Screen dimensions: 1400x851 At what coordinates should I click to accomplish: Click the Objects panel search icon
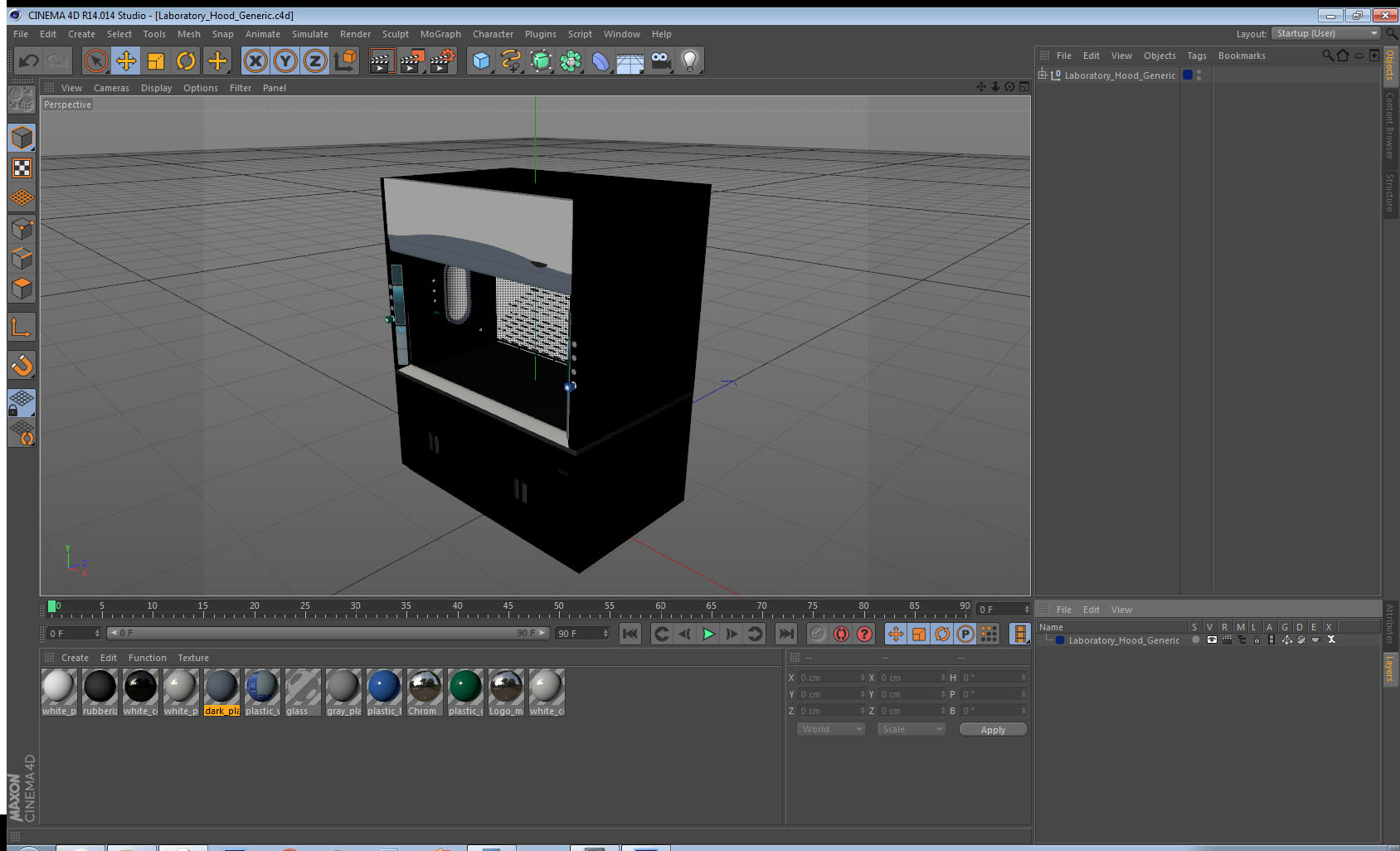pyautogui.click(x=1327, y=56)
